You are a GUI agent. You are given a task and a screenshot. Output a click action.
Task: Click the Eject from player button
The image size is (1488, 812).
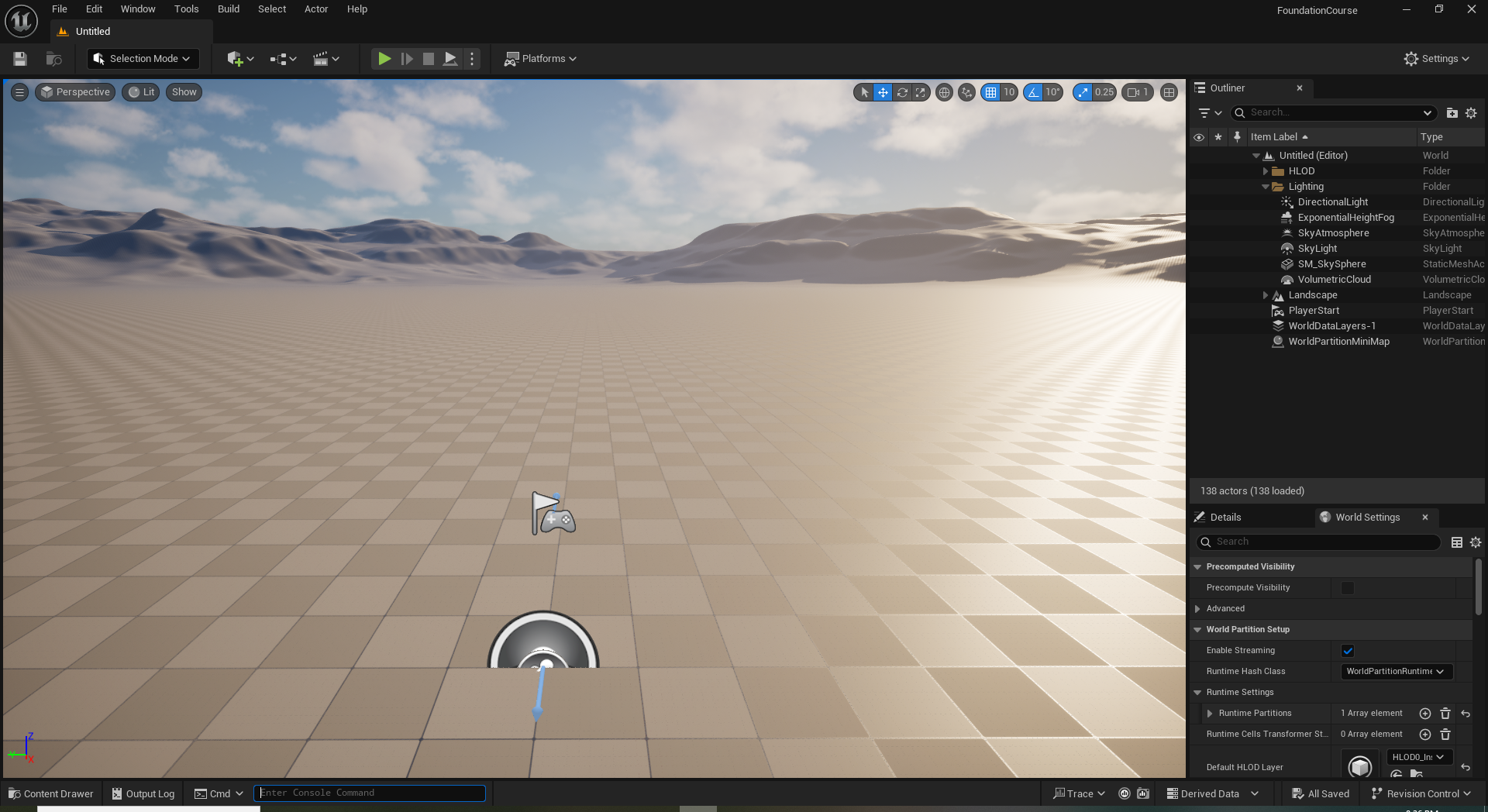pyautogui.click(x=449, y=59)
